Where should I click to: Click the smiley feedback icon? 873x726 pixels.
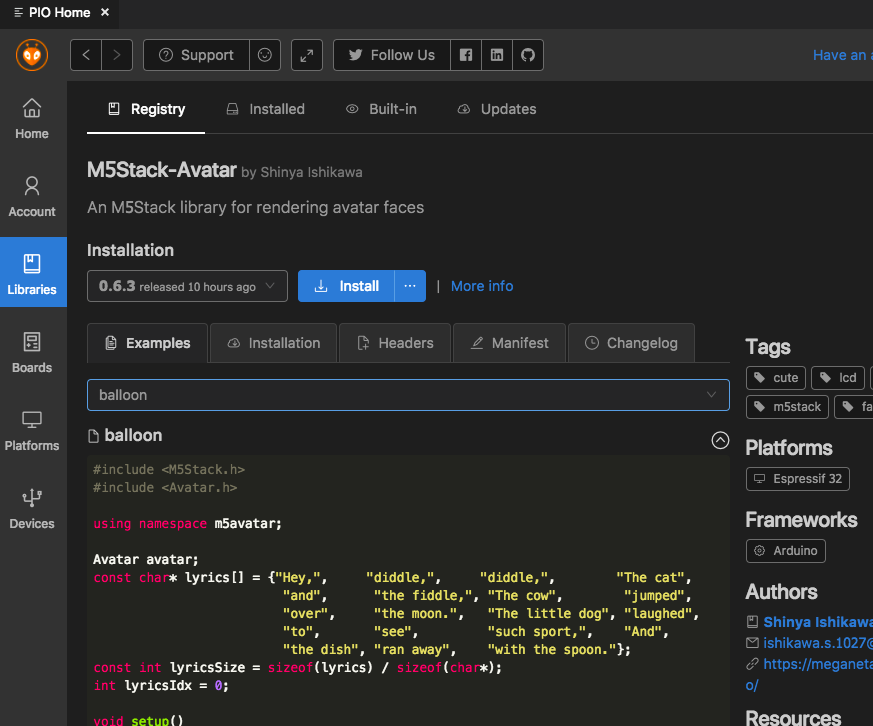point(265,55)
